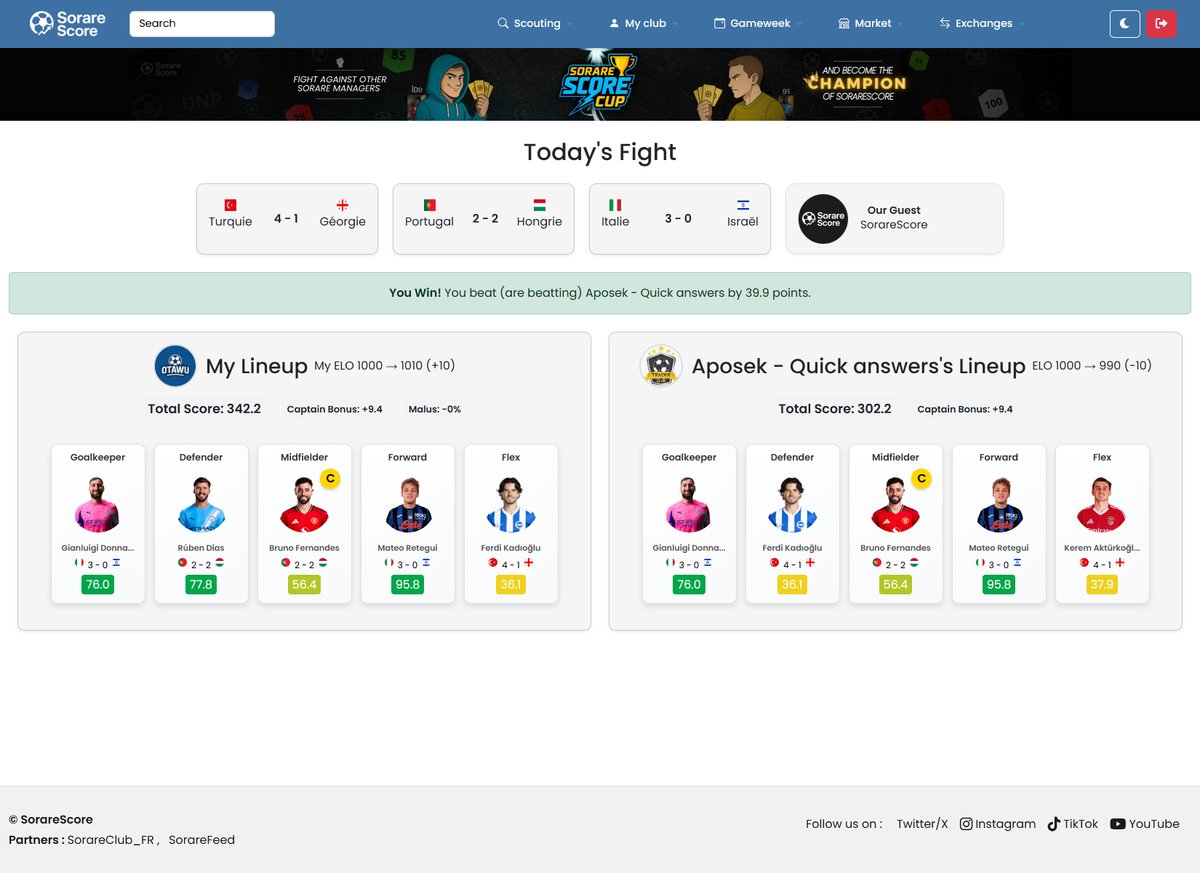Click the Italy flag in third match card
The image size is (1200, 873).
pos(615,205)
